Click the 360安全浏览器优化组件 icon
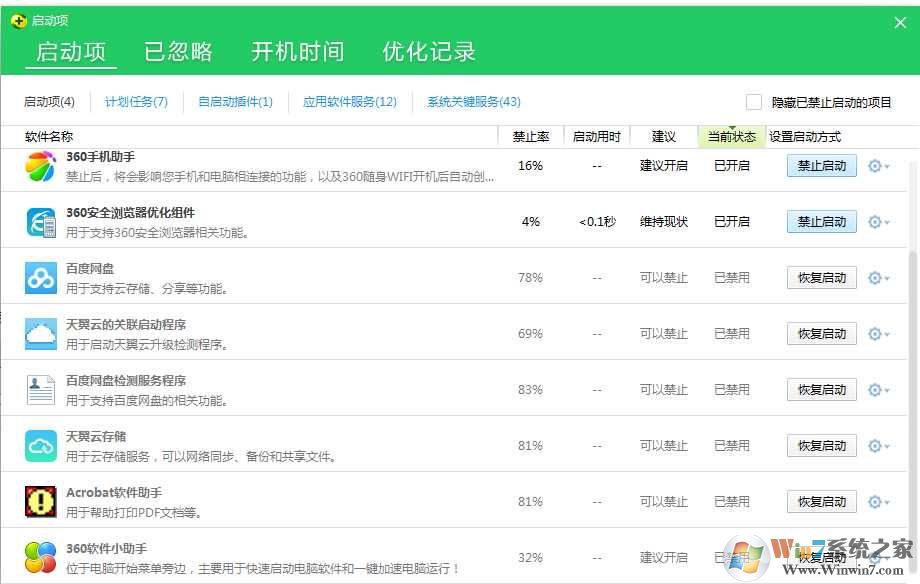This screenshot has width=920, height=584. tap(41, 222)
